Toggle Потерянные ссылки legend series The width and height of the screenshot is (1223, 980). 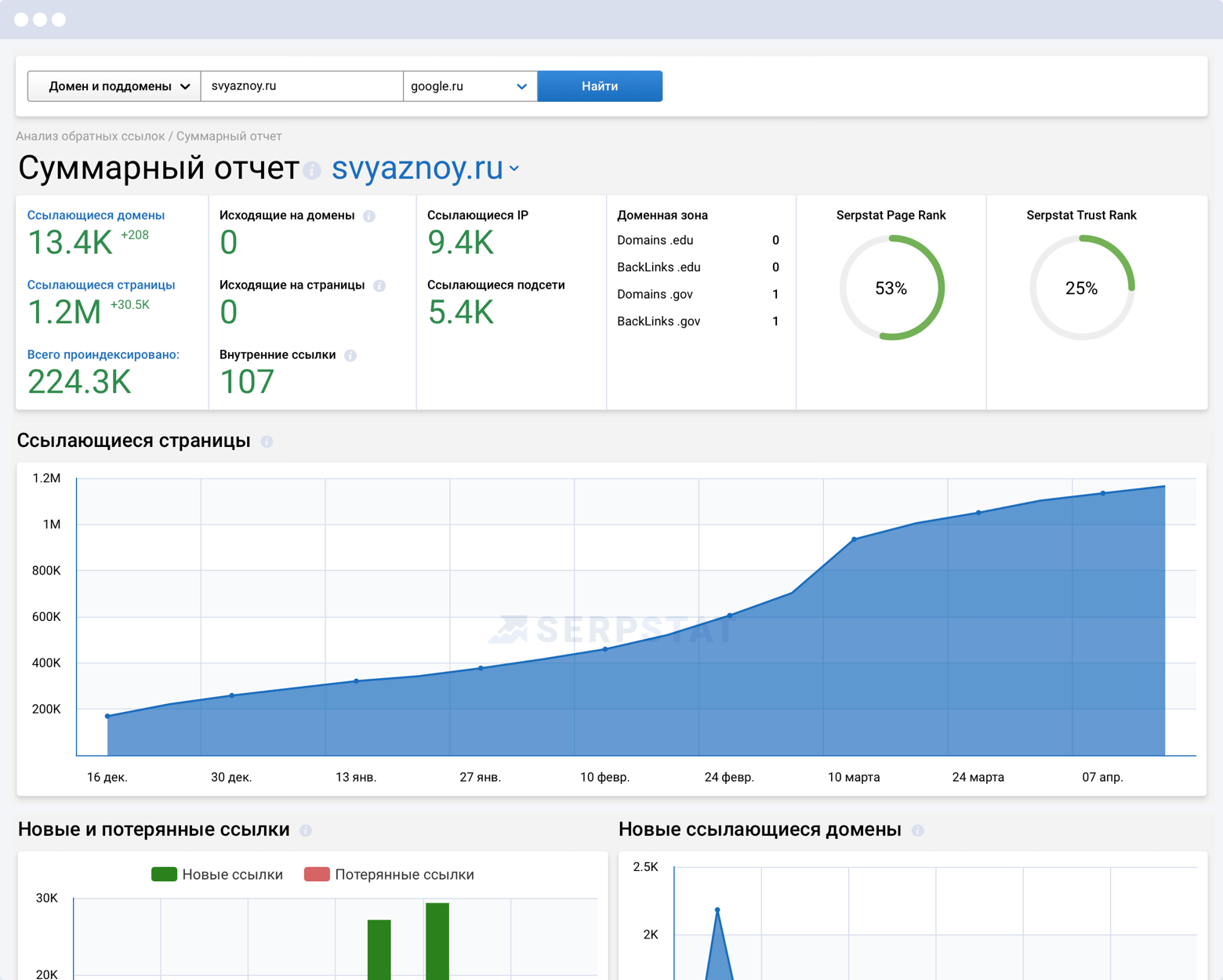[x=389, y=874]
